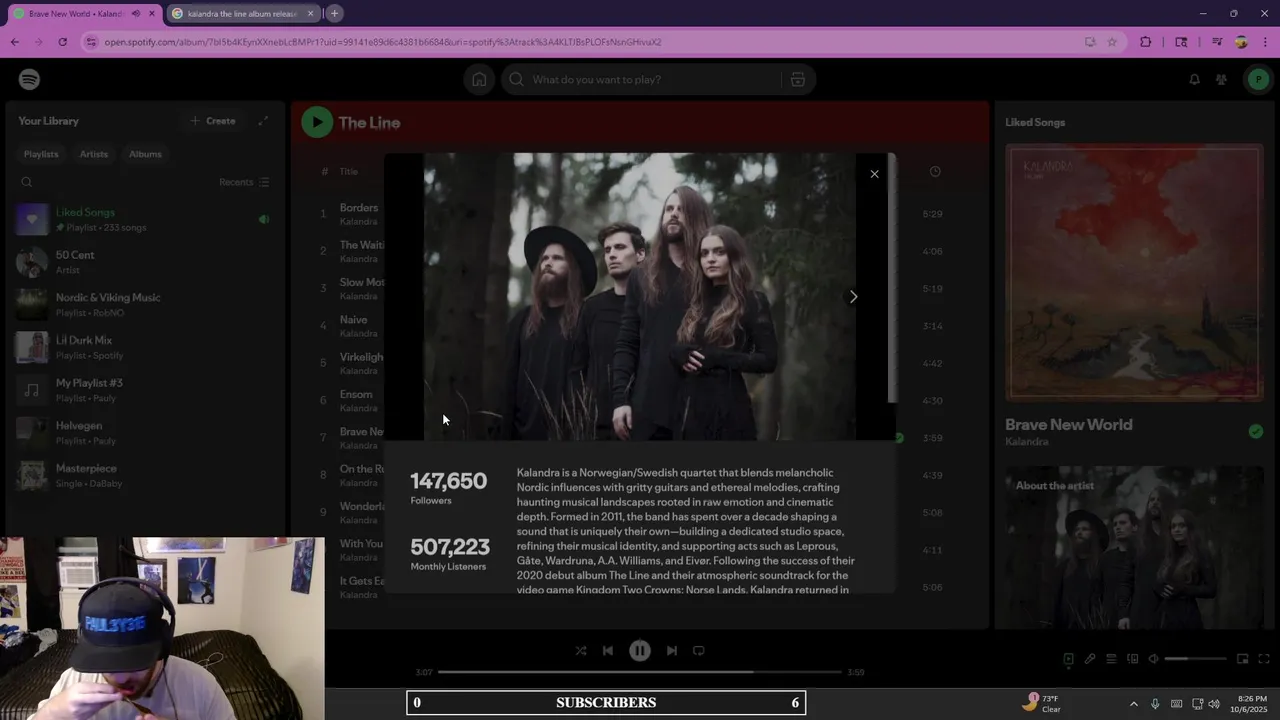Image resolution: width=1280 pixels, height=720 pixels.
Task: Show next artist photo in popup
Action: point(853,297)
